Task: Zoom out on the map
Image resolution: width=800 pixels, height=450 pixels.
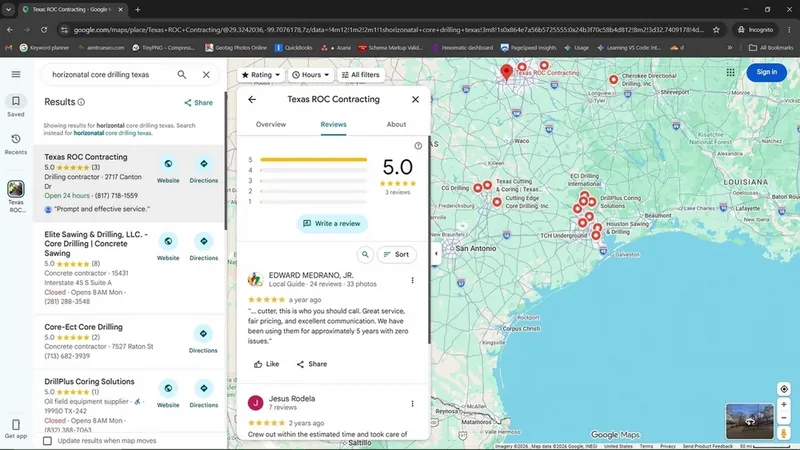Action: 784,418
